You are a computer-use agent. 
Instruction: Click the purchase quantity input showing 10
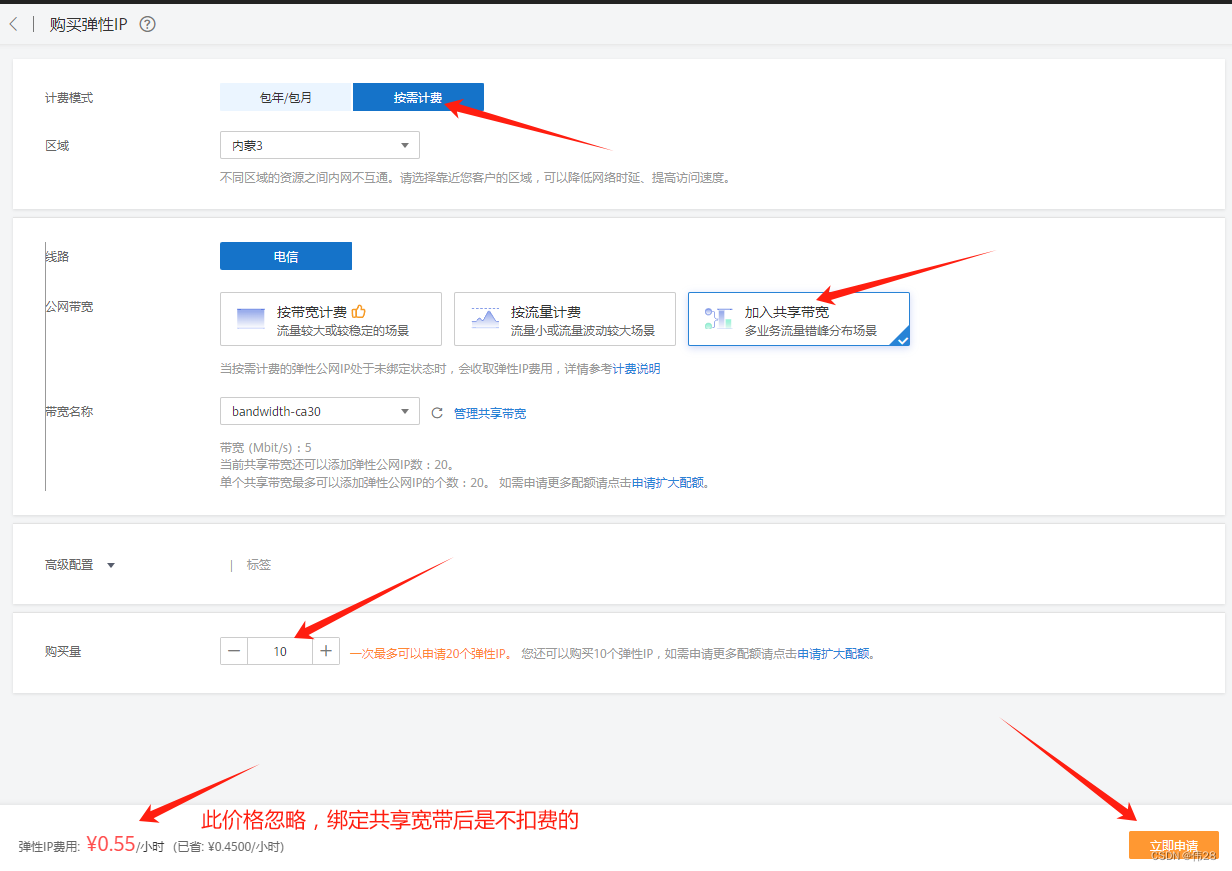point(280,650)
